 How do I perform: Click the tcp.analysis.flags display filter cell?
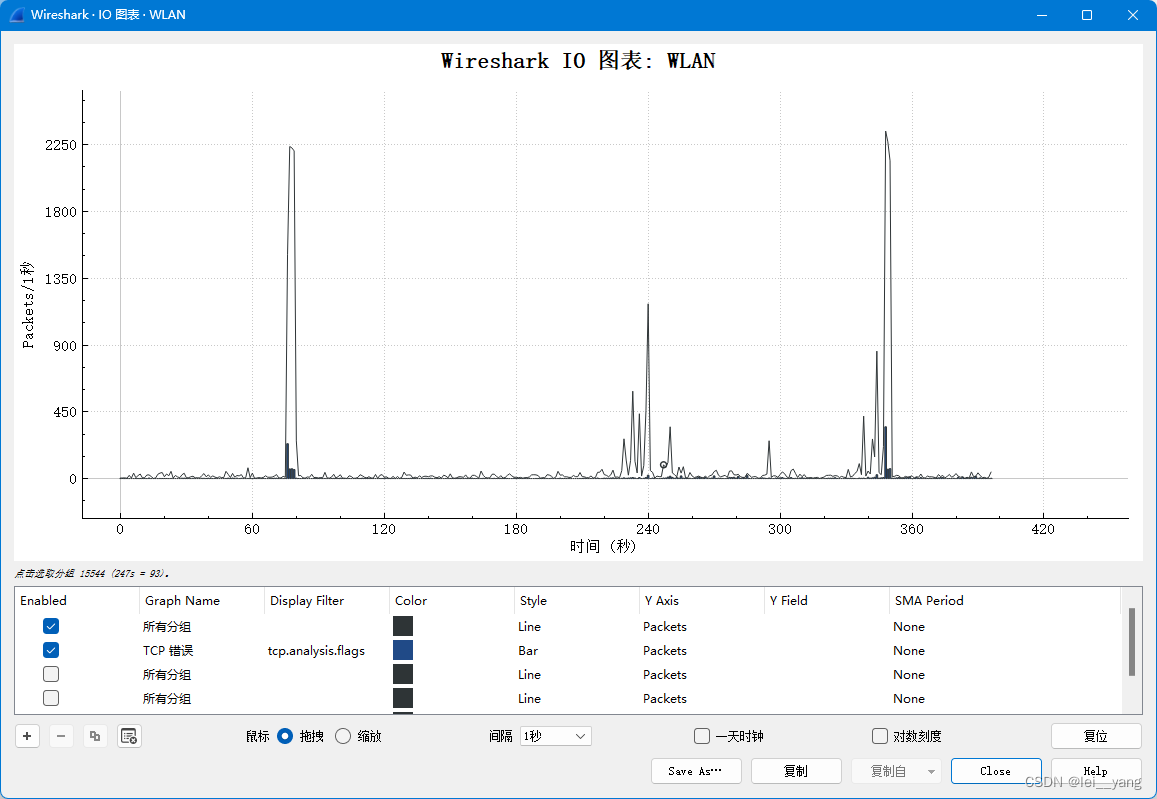[x=316, y=651]
